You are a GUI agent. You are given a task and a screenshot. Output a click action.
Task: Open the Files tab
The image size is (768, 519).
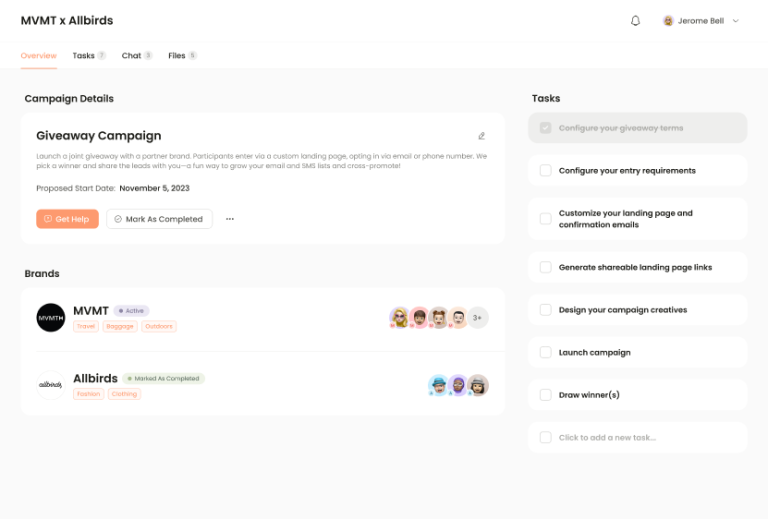182,55
